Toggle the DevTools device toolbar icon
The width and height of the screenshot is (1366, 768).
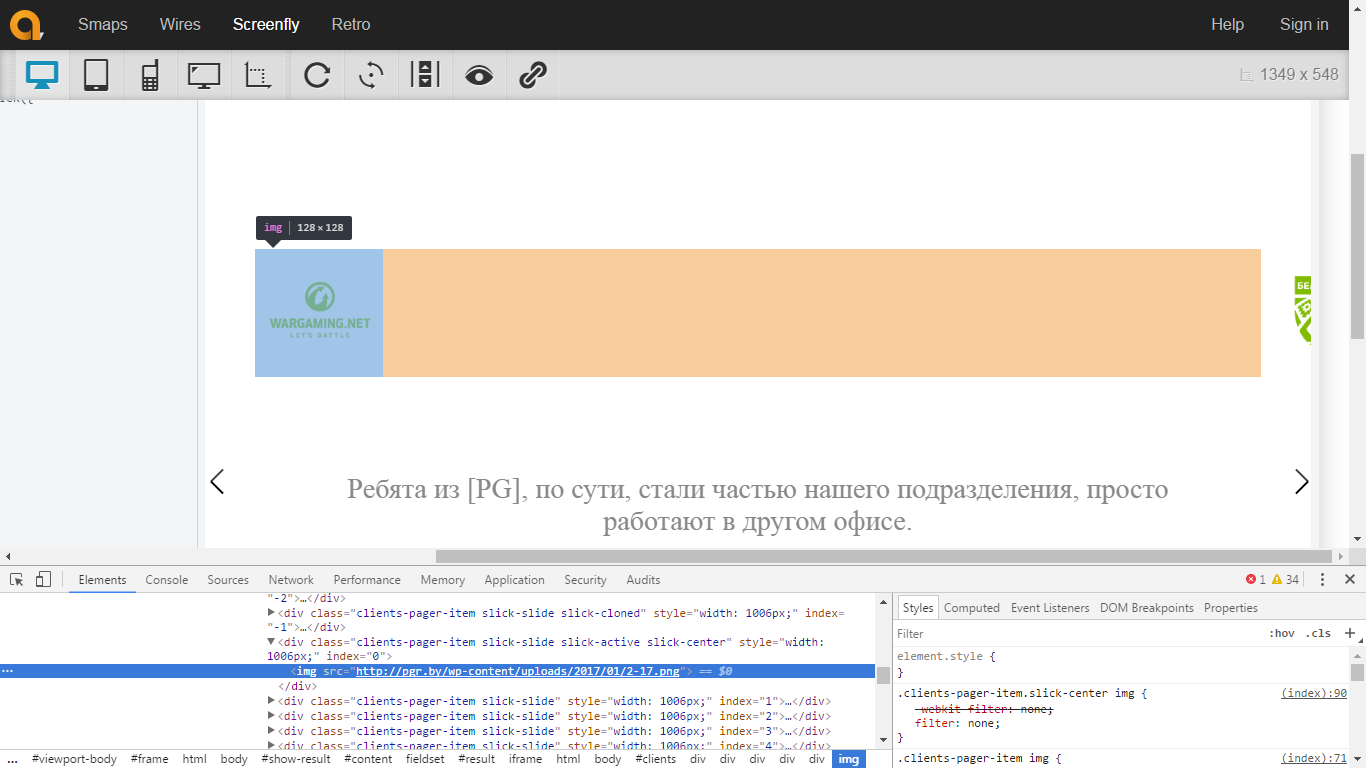click(x=43, y=579)
